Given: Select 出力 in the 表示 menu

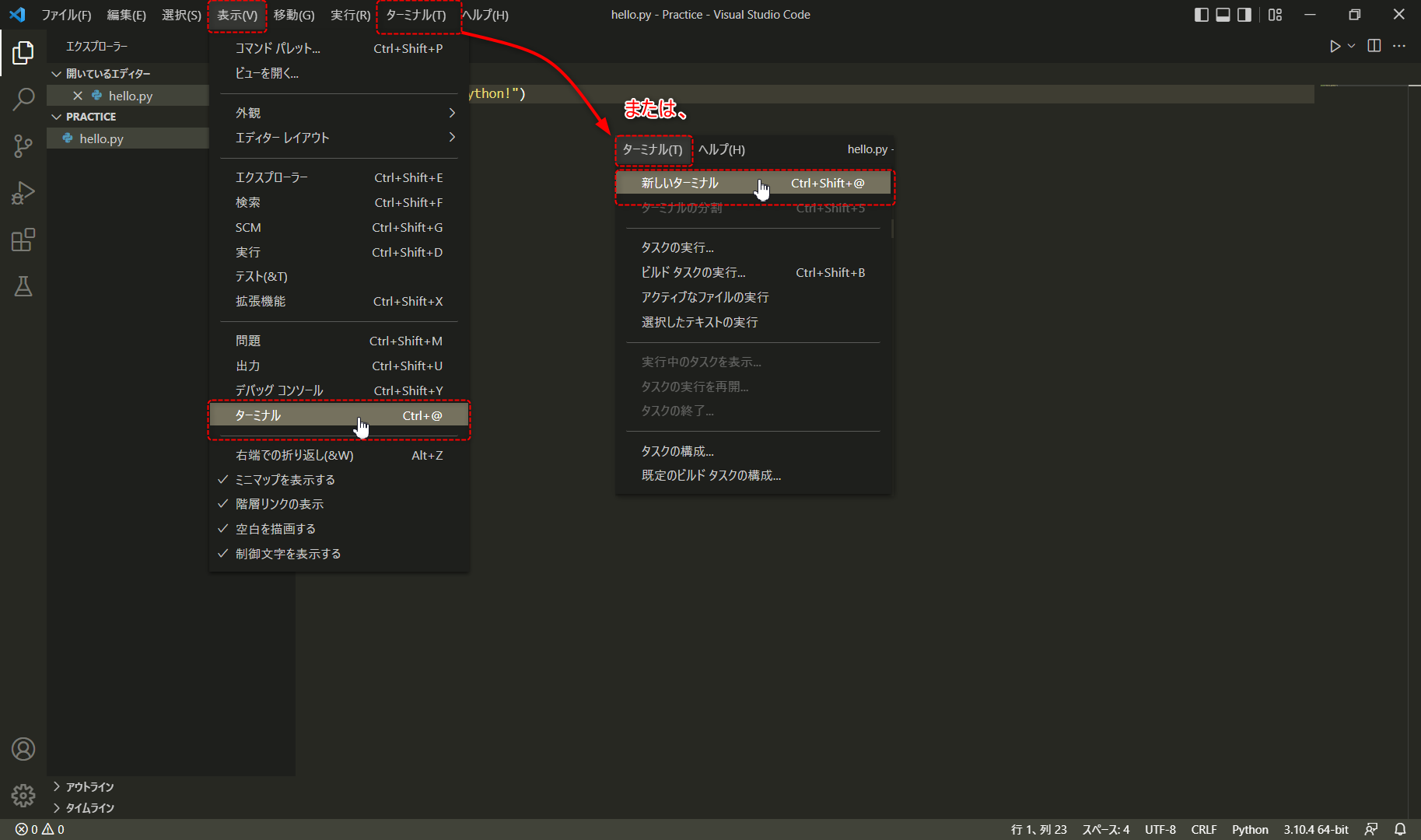Looking at the screenshot, I should tap(339, 366).
